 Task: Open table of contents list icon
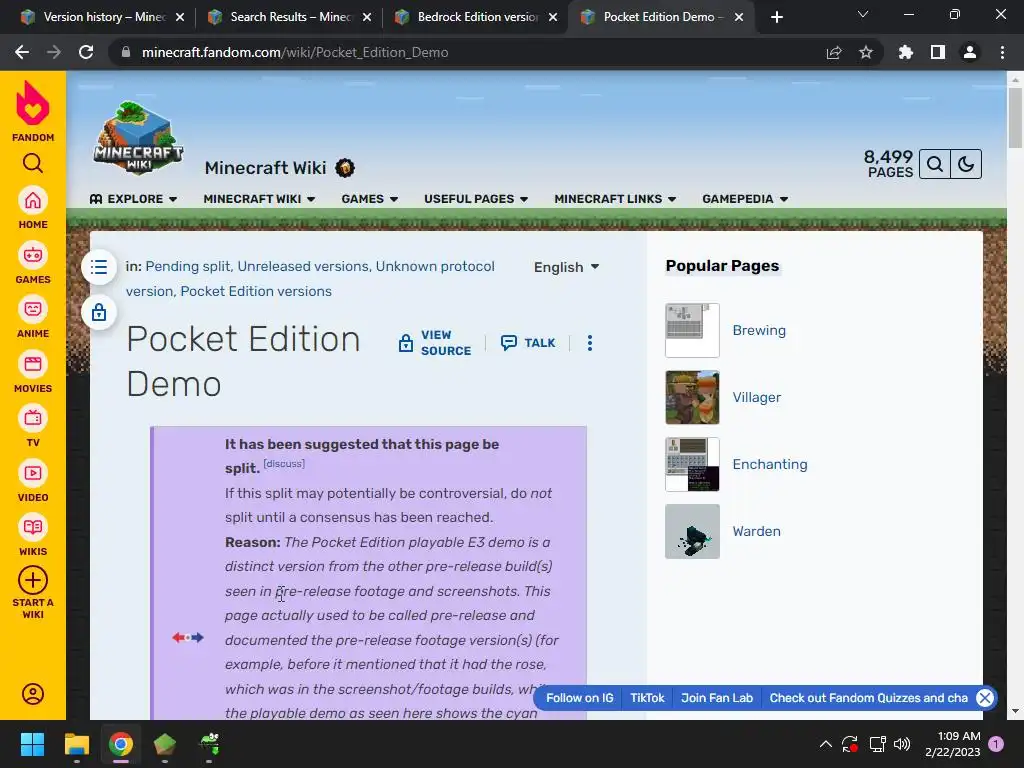pos(99,266)
